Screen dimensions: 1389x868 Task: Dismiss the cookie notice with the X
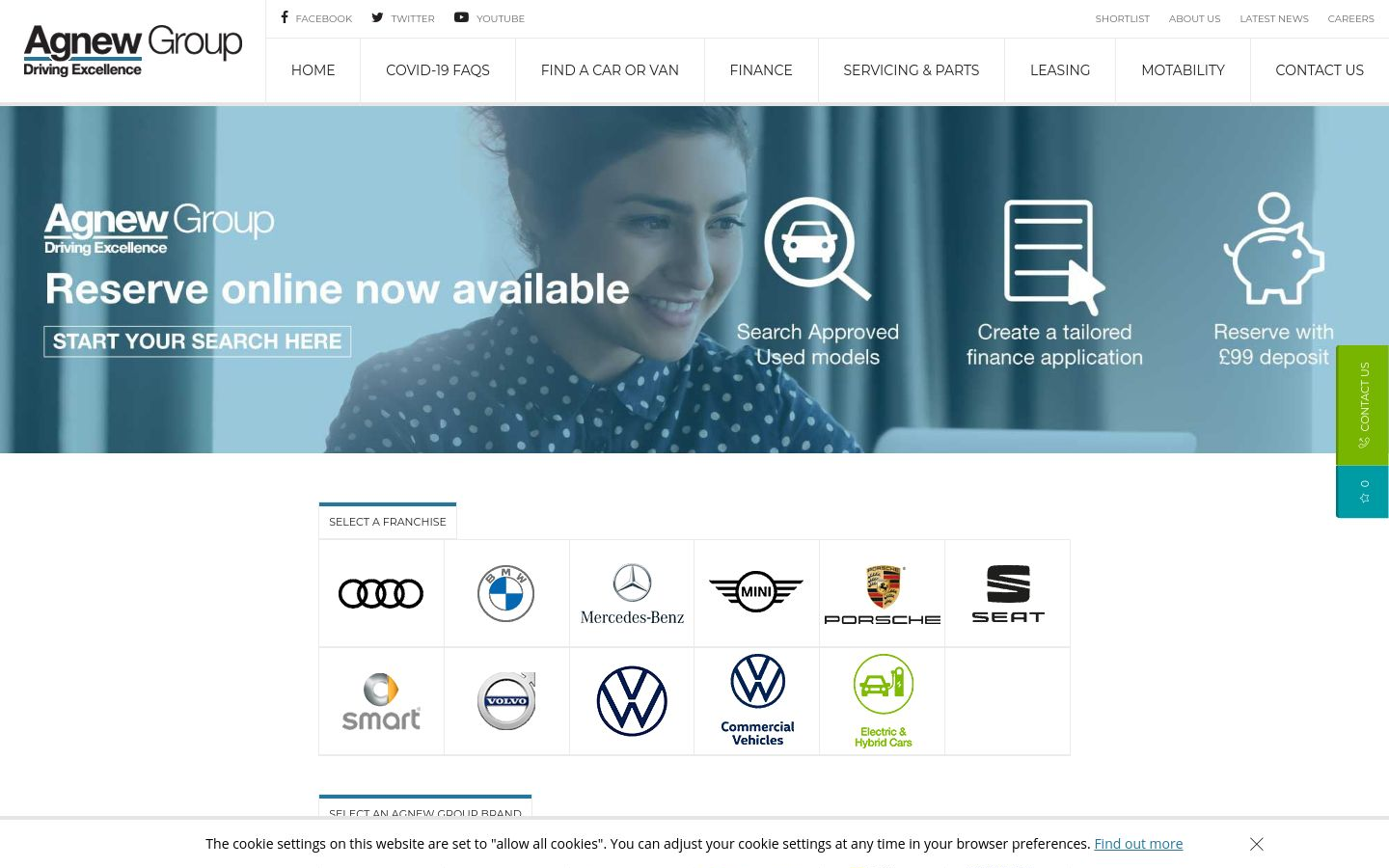(1256, 844)
